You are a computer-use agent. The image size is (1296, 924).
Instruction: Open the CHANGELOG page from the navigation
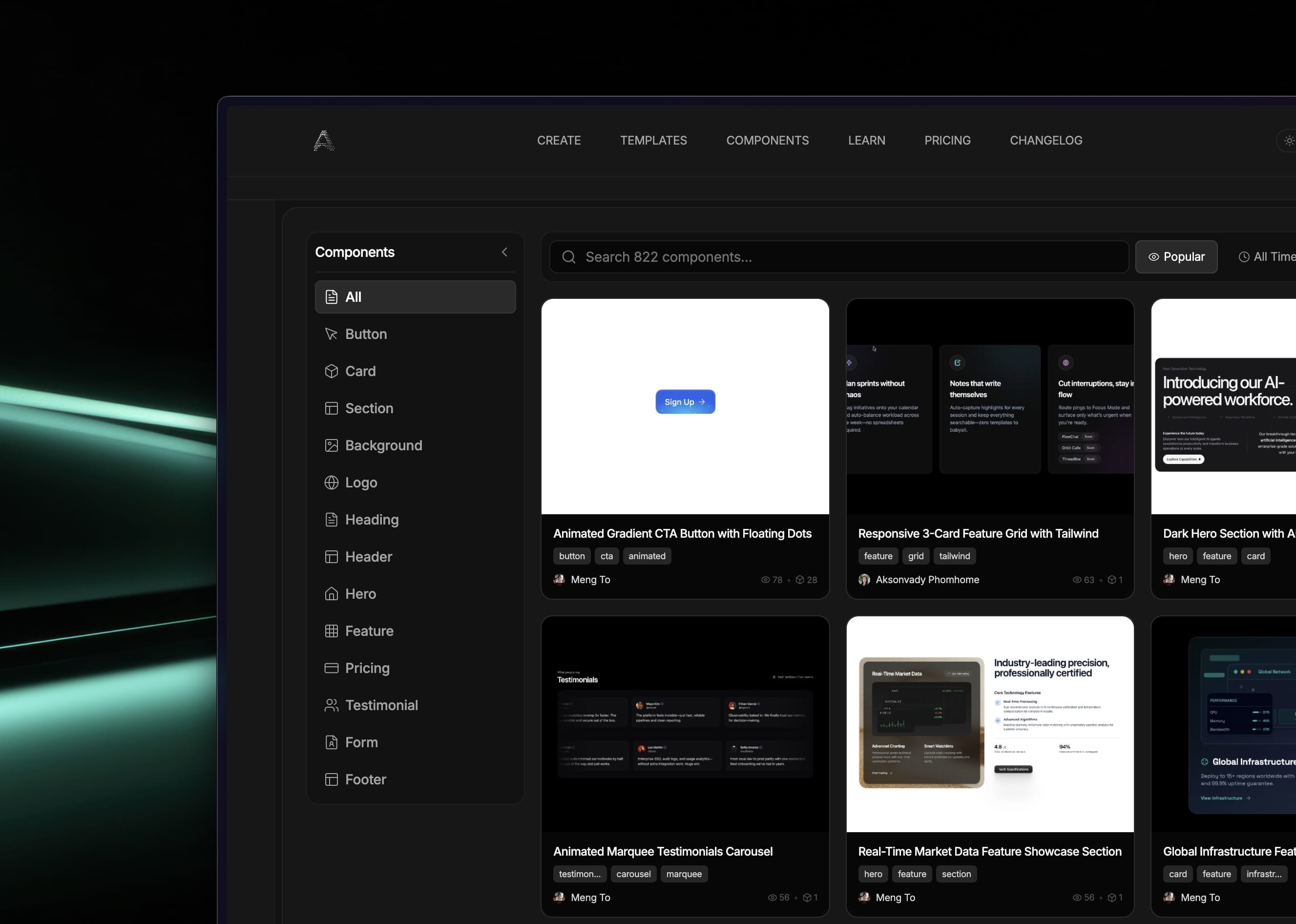(1045, 140)
